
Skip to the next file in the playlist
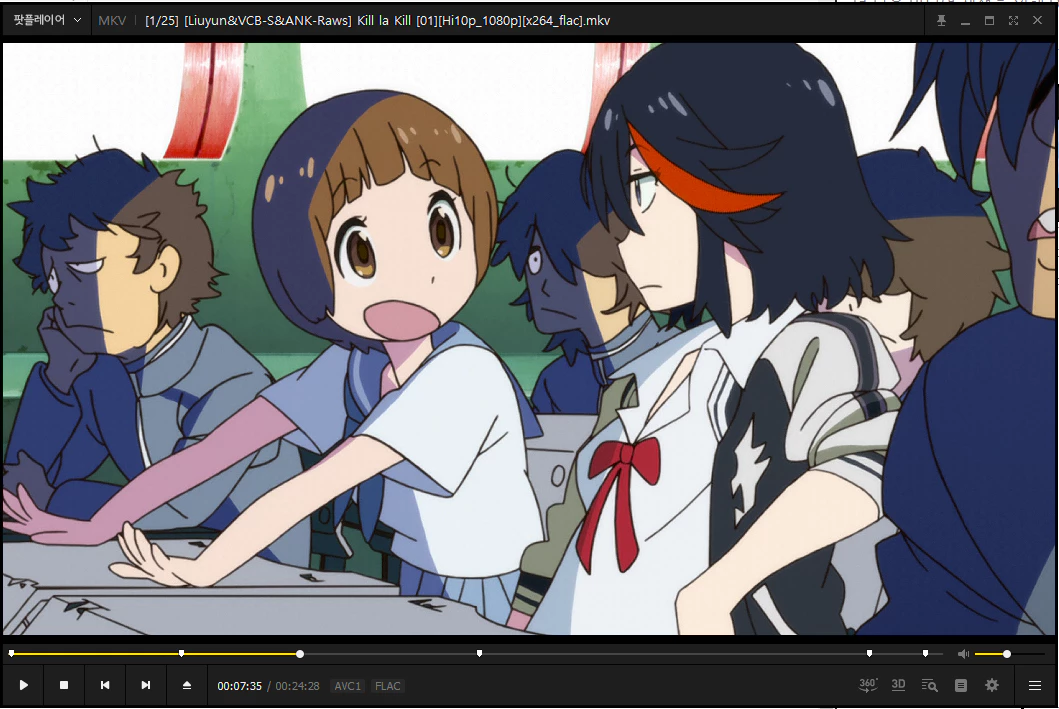[145, 685]
